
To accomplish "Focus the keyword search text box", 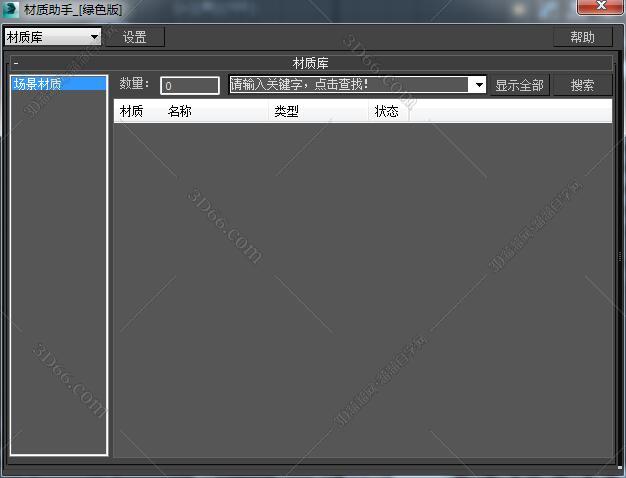I will 350,85.
